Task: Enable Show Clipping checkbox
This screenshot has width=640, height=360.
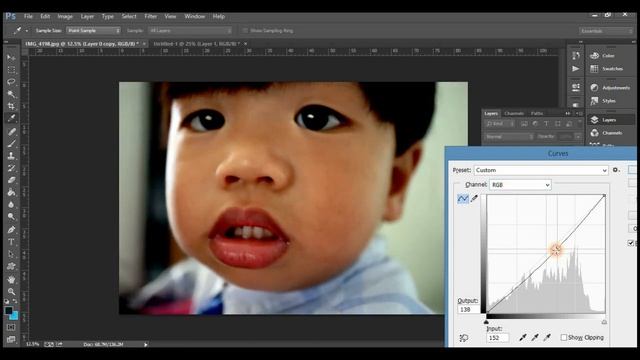Action: [564, 338]
